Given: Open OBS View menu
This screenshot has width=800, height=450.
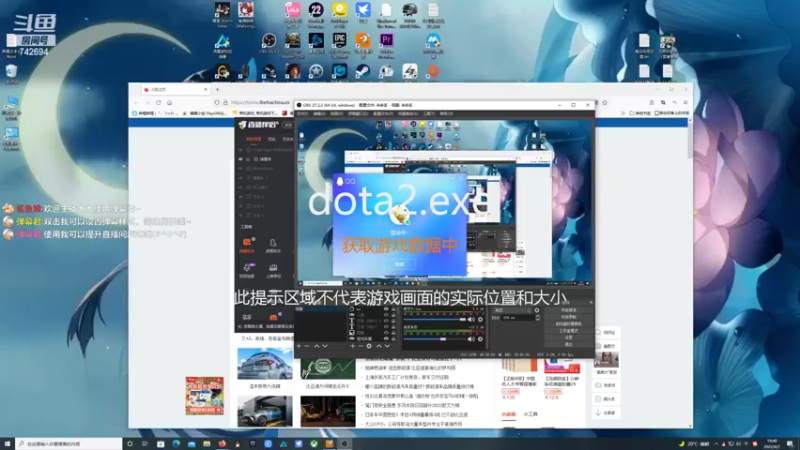Looking at the screenshot, I should tap(336, 114).
